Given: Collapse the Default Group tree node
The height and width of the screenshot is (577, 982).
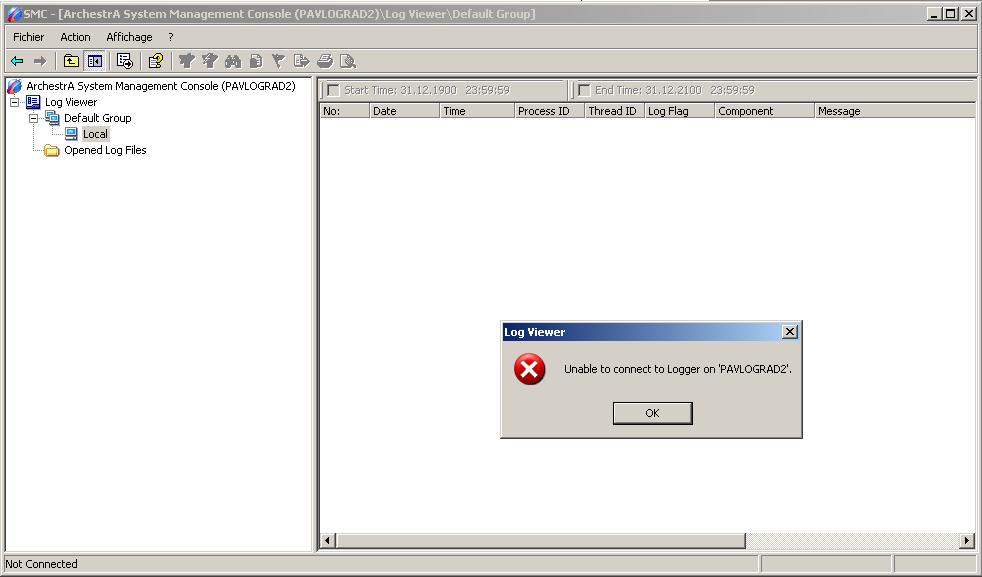Looking at the screenshot, I should 33,118.
